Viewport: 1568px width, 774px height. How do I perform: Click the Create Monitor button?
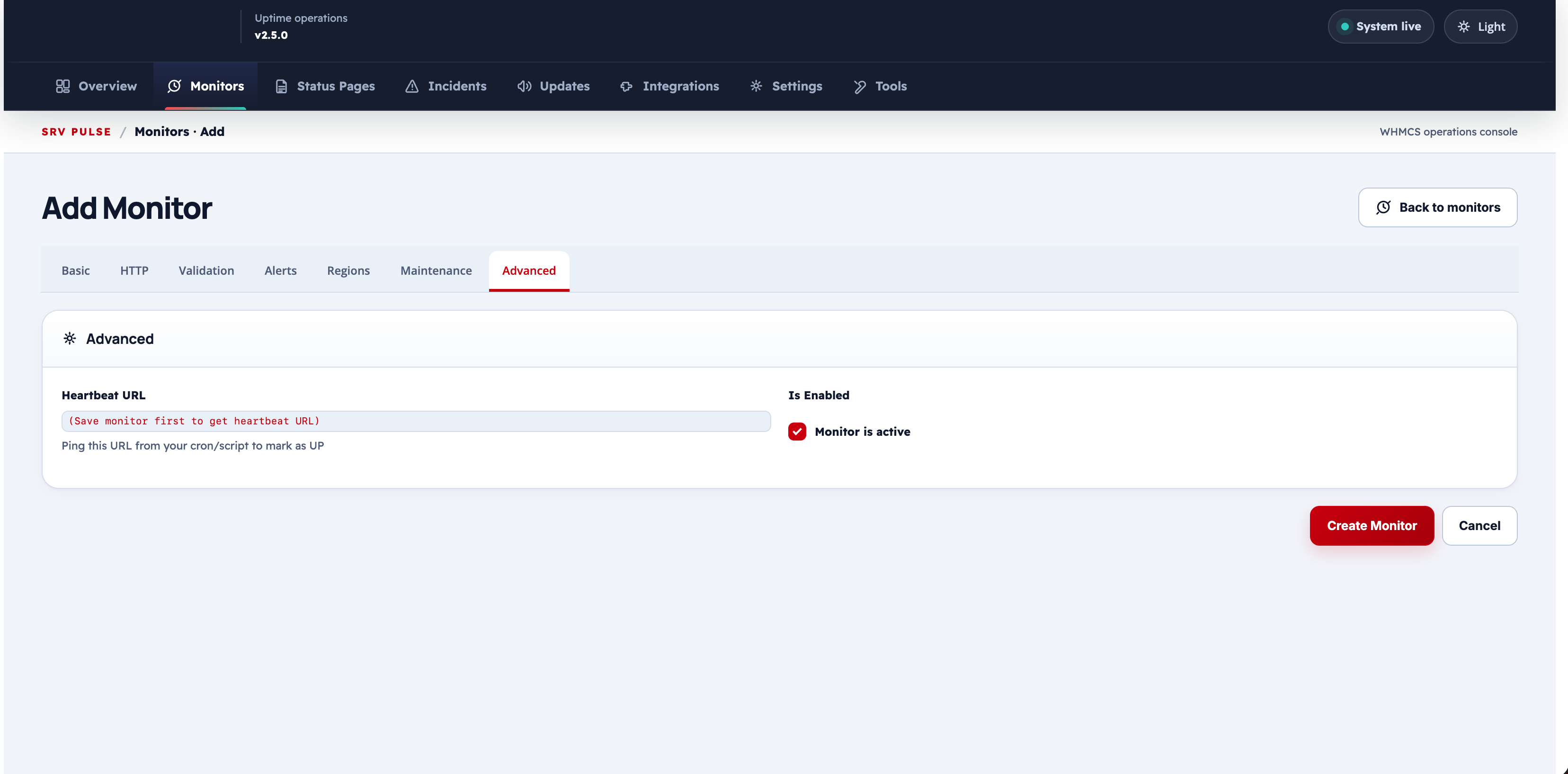click(x=1372, y=525)
